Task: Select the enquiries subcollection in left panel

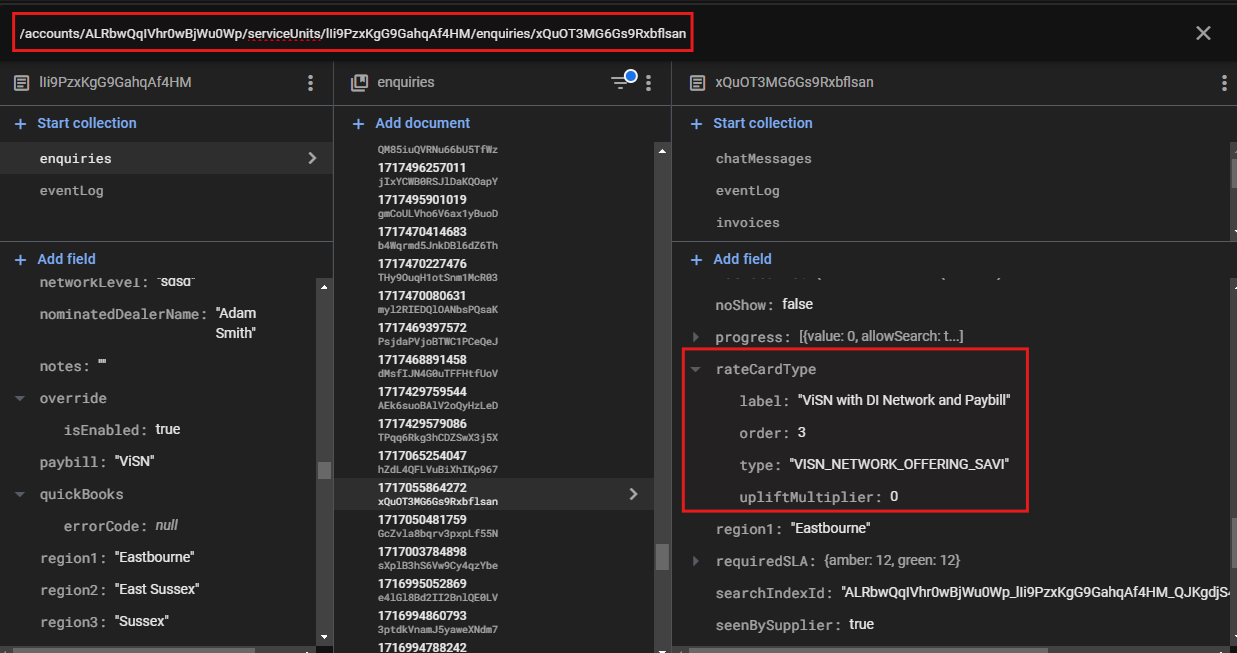Action: tap(166, 158)
